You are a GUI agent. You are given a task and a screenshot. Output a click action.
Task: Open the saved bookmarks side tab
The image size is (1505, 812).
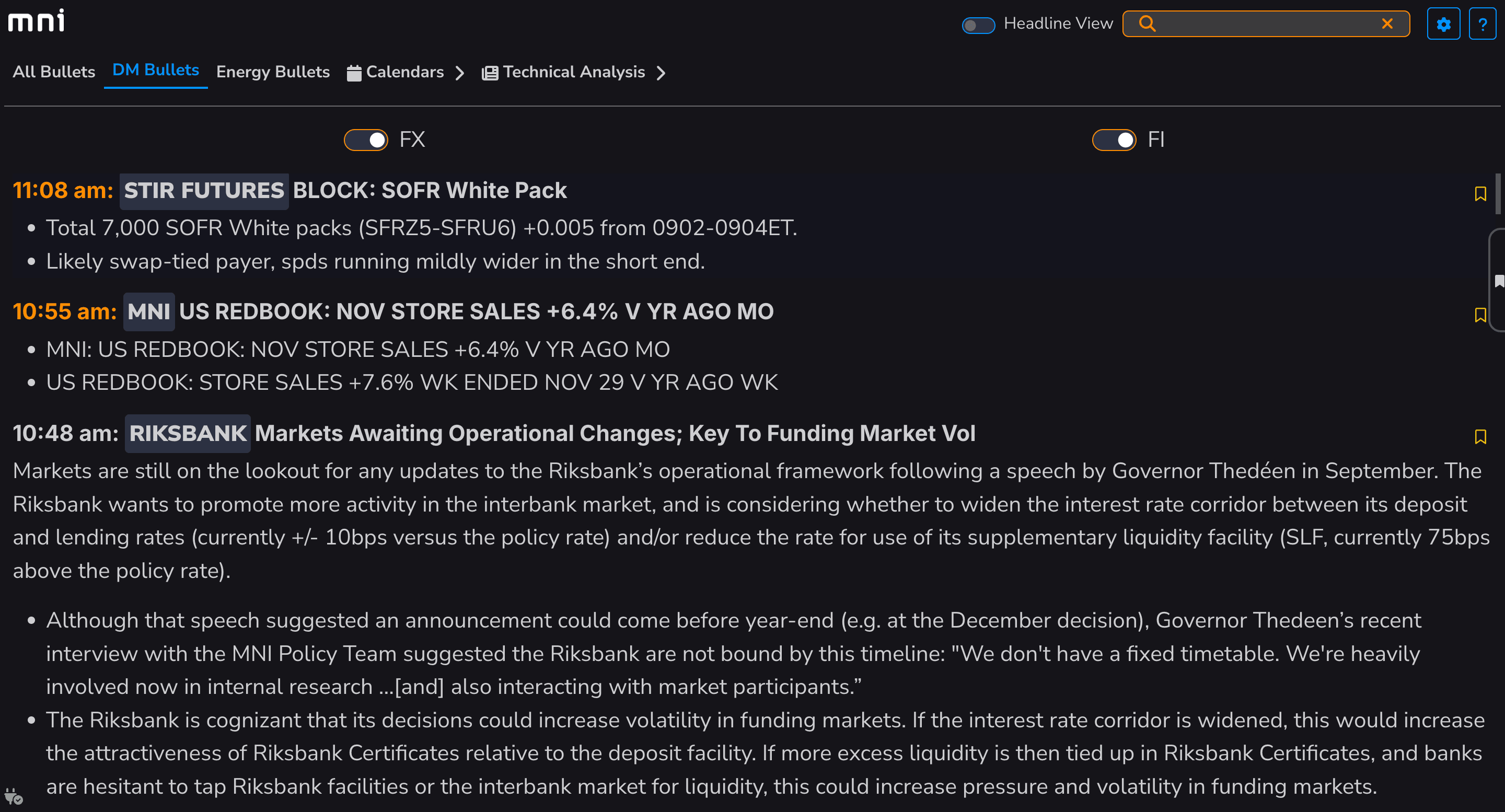1498,282
